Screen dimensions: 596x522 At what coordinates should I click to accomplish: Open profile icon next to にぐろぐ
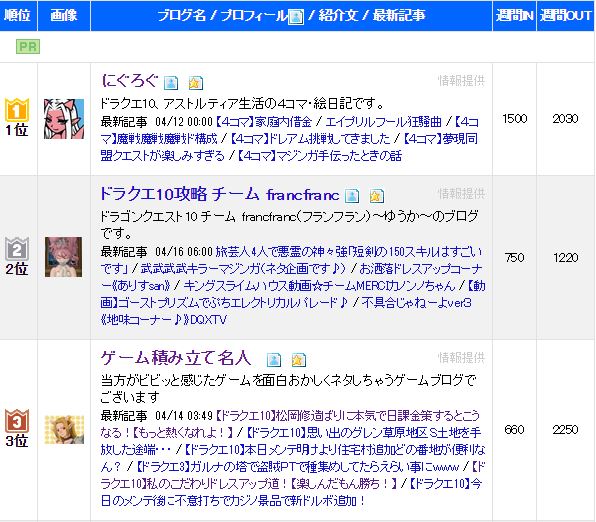[171, 83]
